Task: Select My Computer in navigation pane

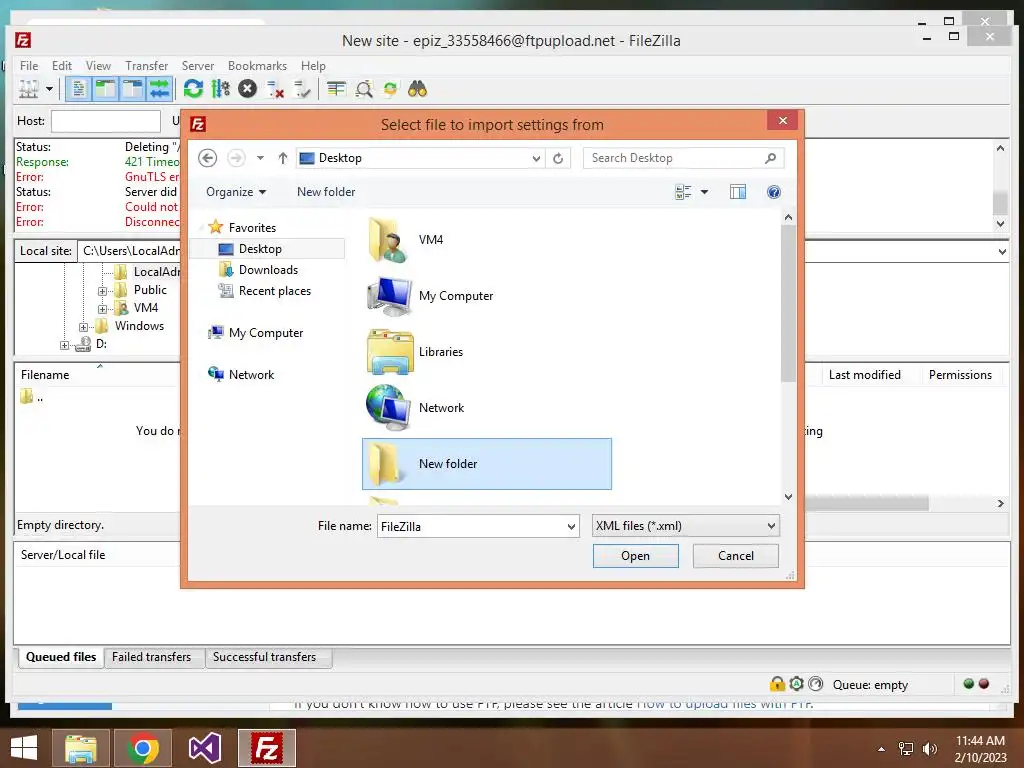Action: (266, 333)
